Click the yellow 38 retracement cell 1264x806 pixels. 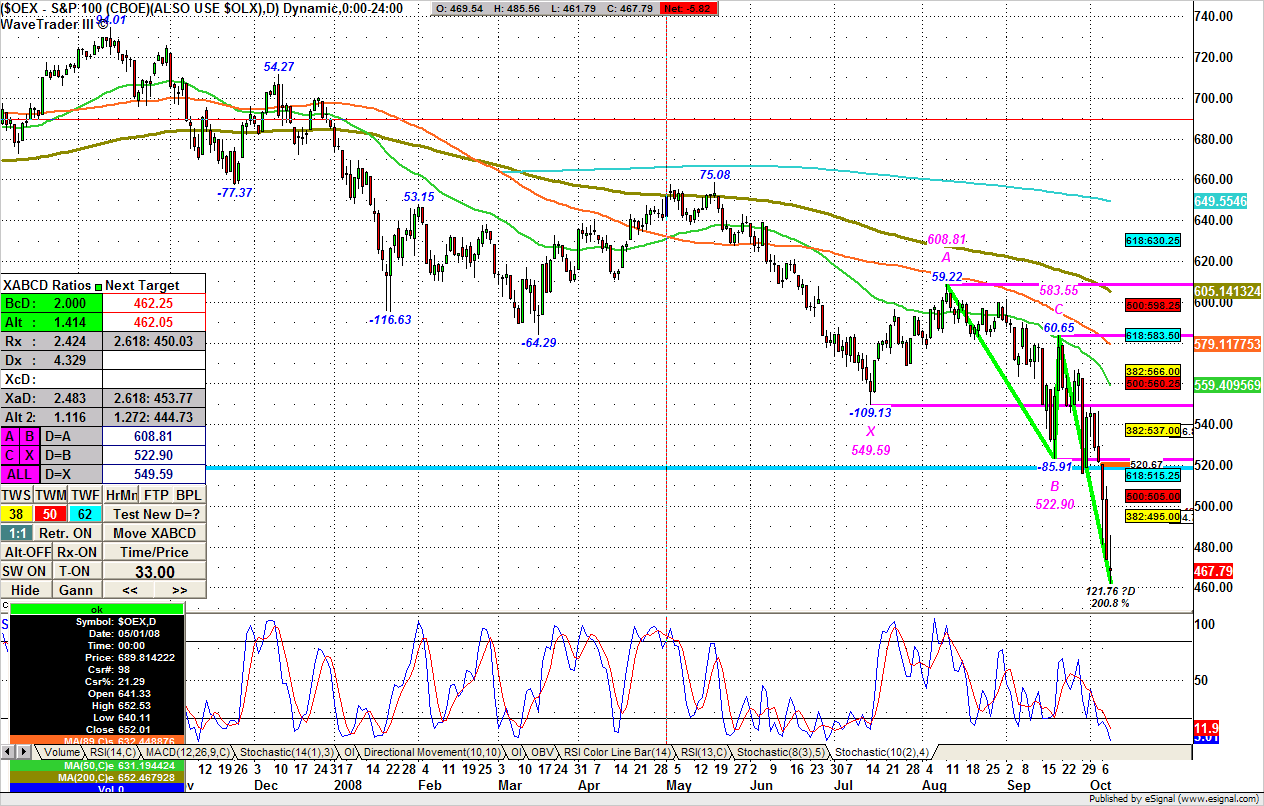[x=17, y=514]
